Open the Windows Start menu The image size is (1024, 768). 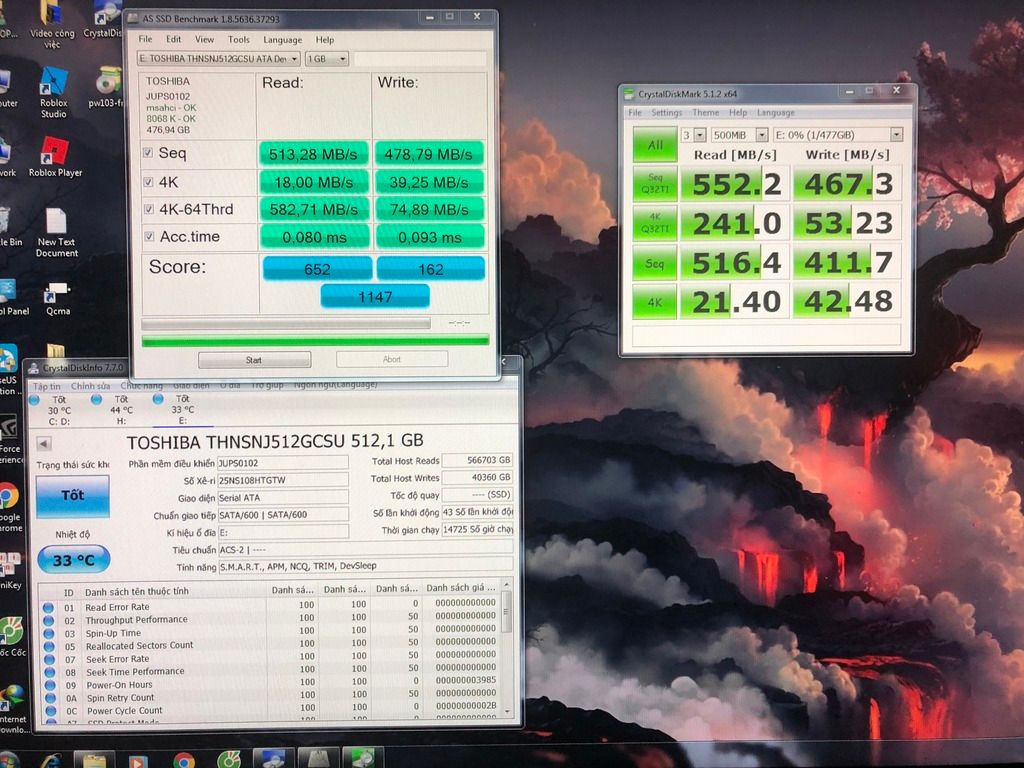click(8, 760)
